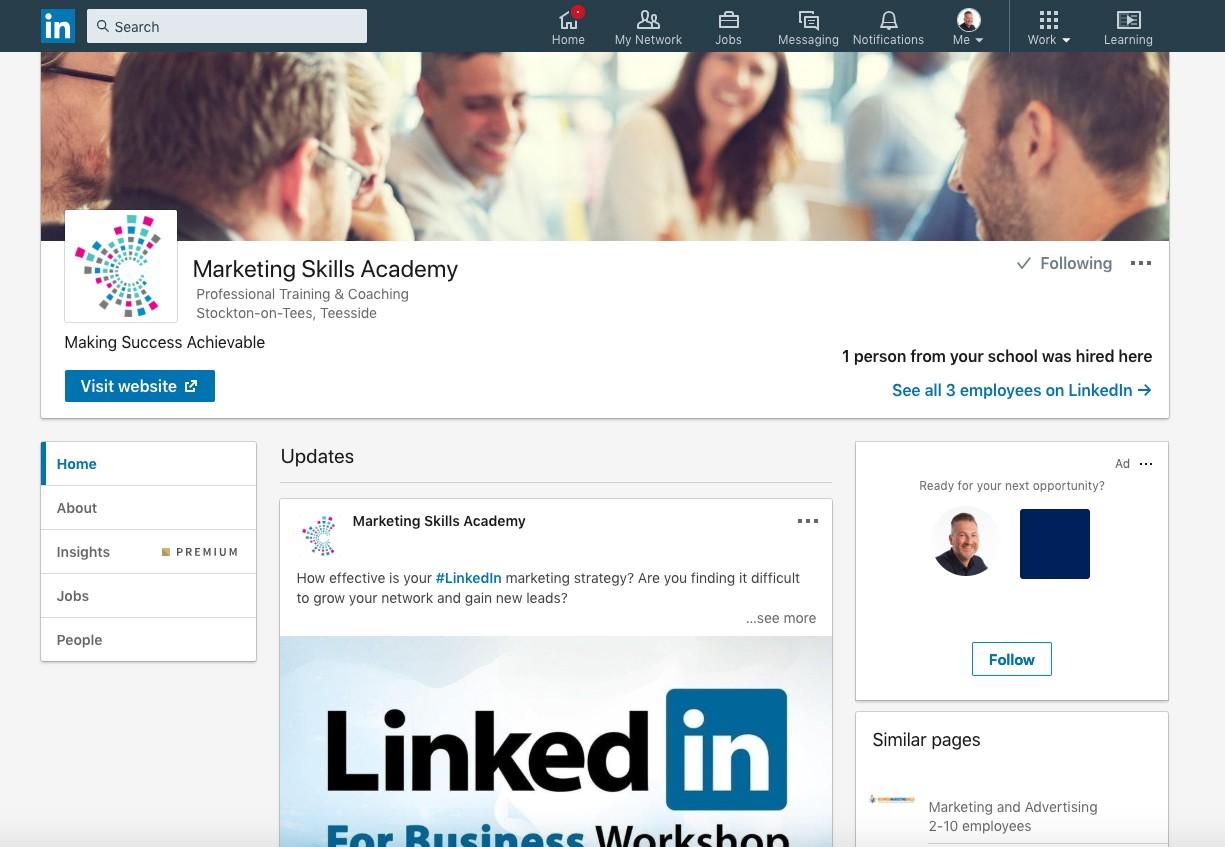Expand post text with see more

pyautogui.click(x=781, y=618)
